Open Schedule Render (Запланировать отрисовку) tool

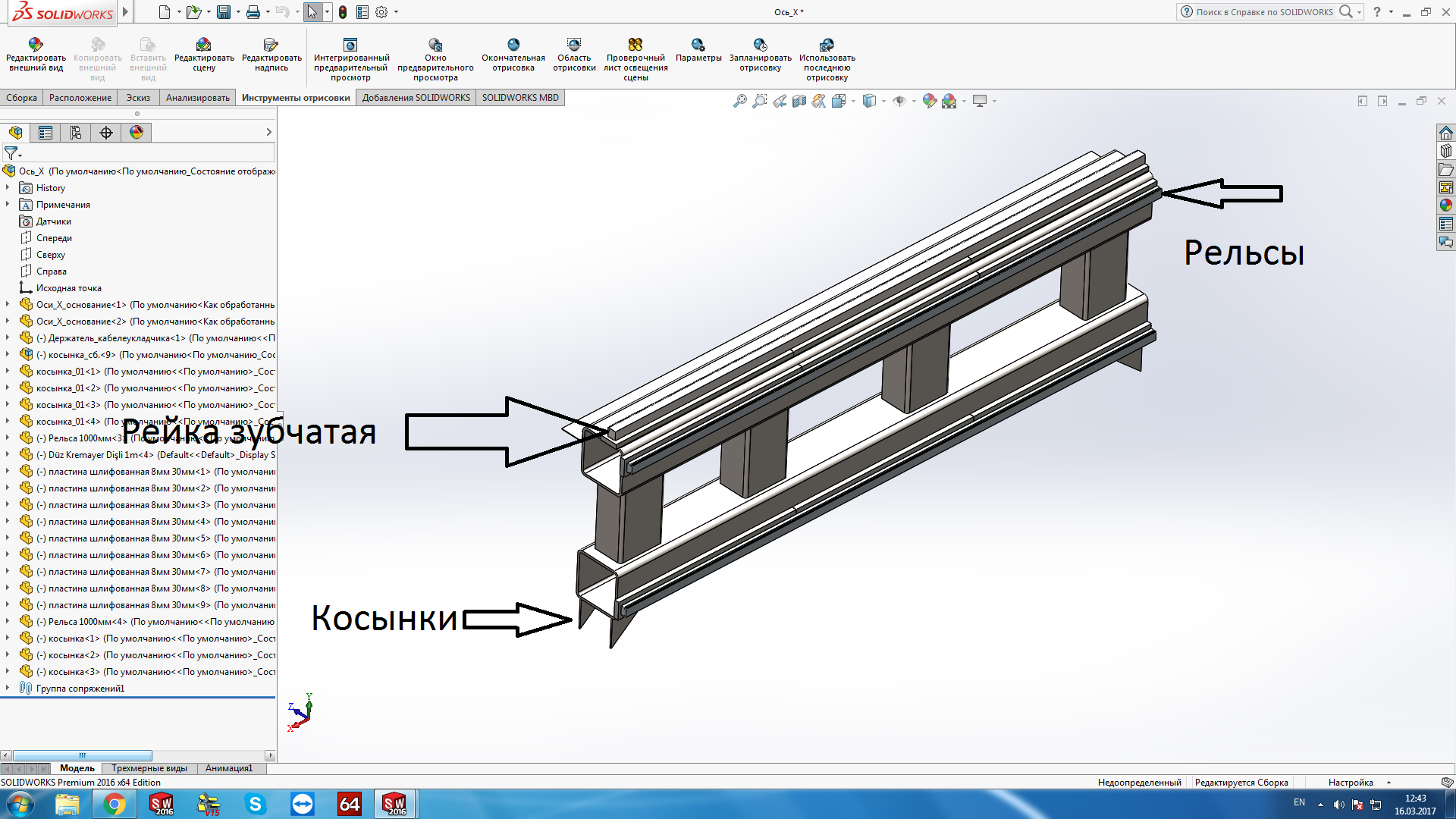pyautogui.click(x=760, y=45)
